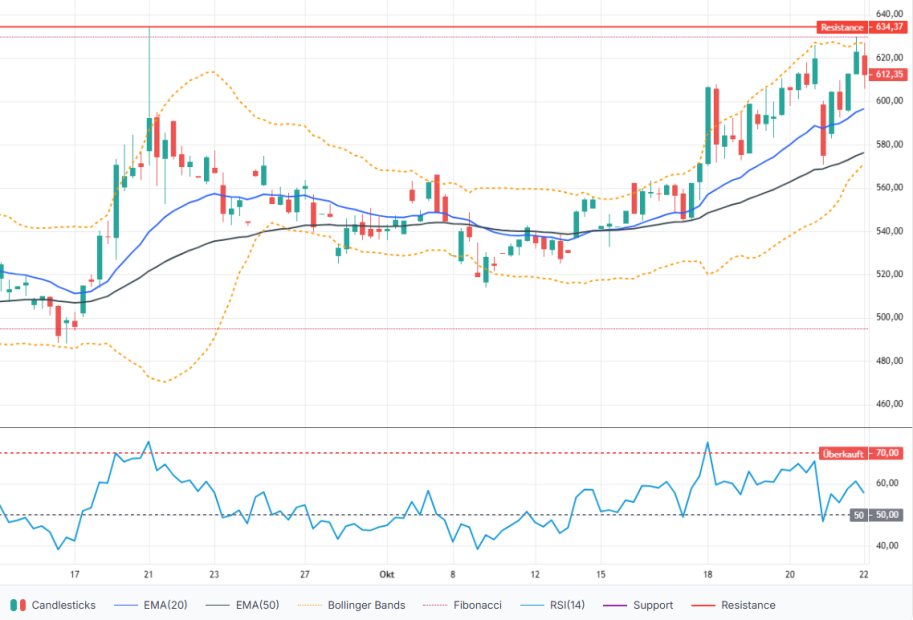This screenshot has width=913, height=620.
Task: Click the red Resistance tag on the price line
Action: pos(842,27)
